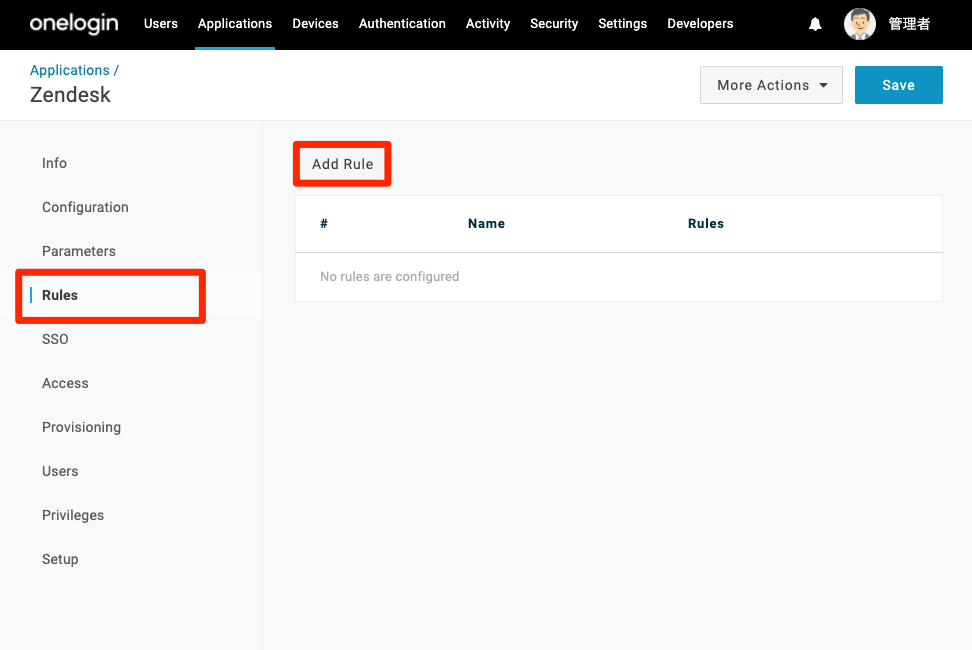Screen dimensions: 972x650
Task: Click the administrator avatar picture
Action: pyautogui.click(x=860, y=24)
